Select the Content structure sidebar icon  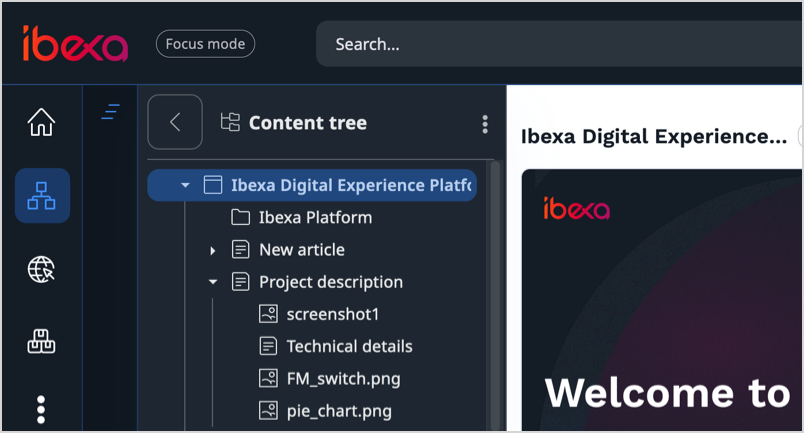[x=42, y=195]
